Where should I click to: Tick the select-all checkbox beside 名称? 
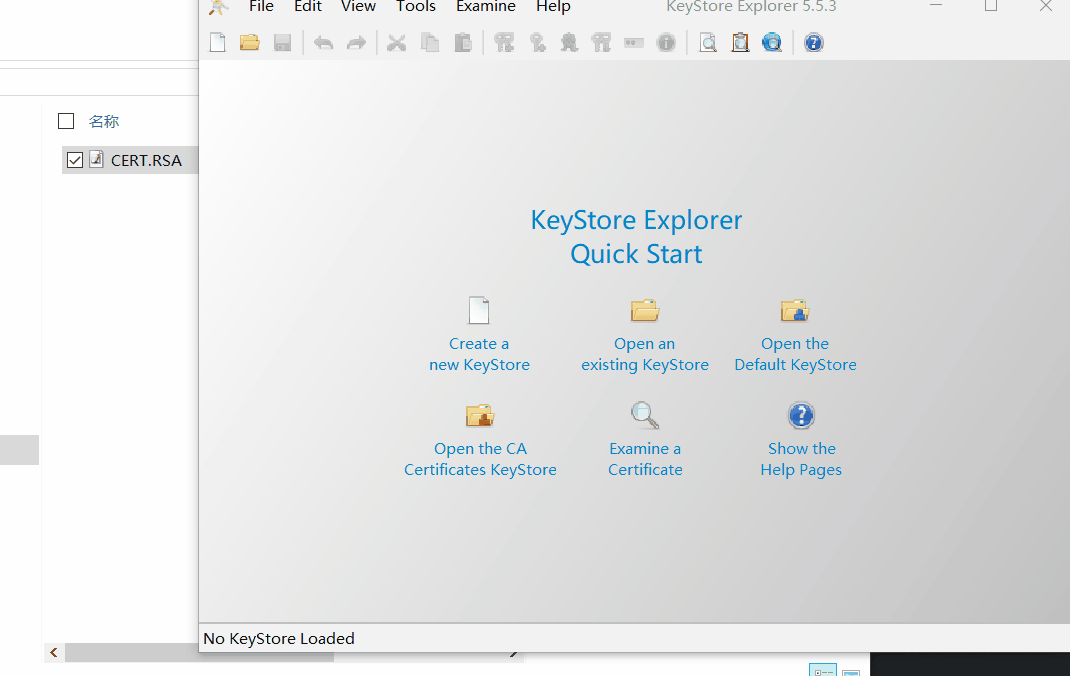coord(66,121)
